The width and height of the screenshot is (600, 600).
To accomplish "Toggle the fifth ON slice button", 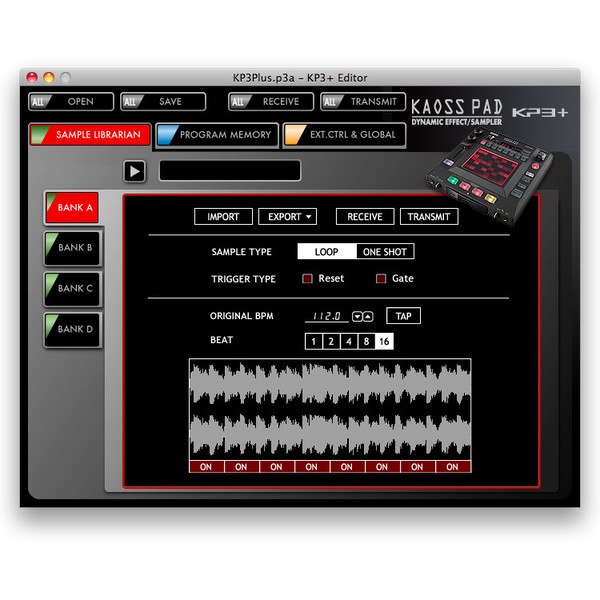I will 347,467.
